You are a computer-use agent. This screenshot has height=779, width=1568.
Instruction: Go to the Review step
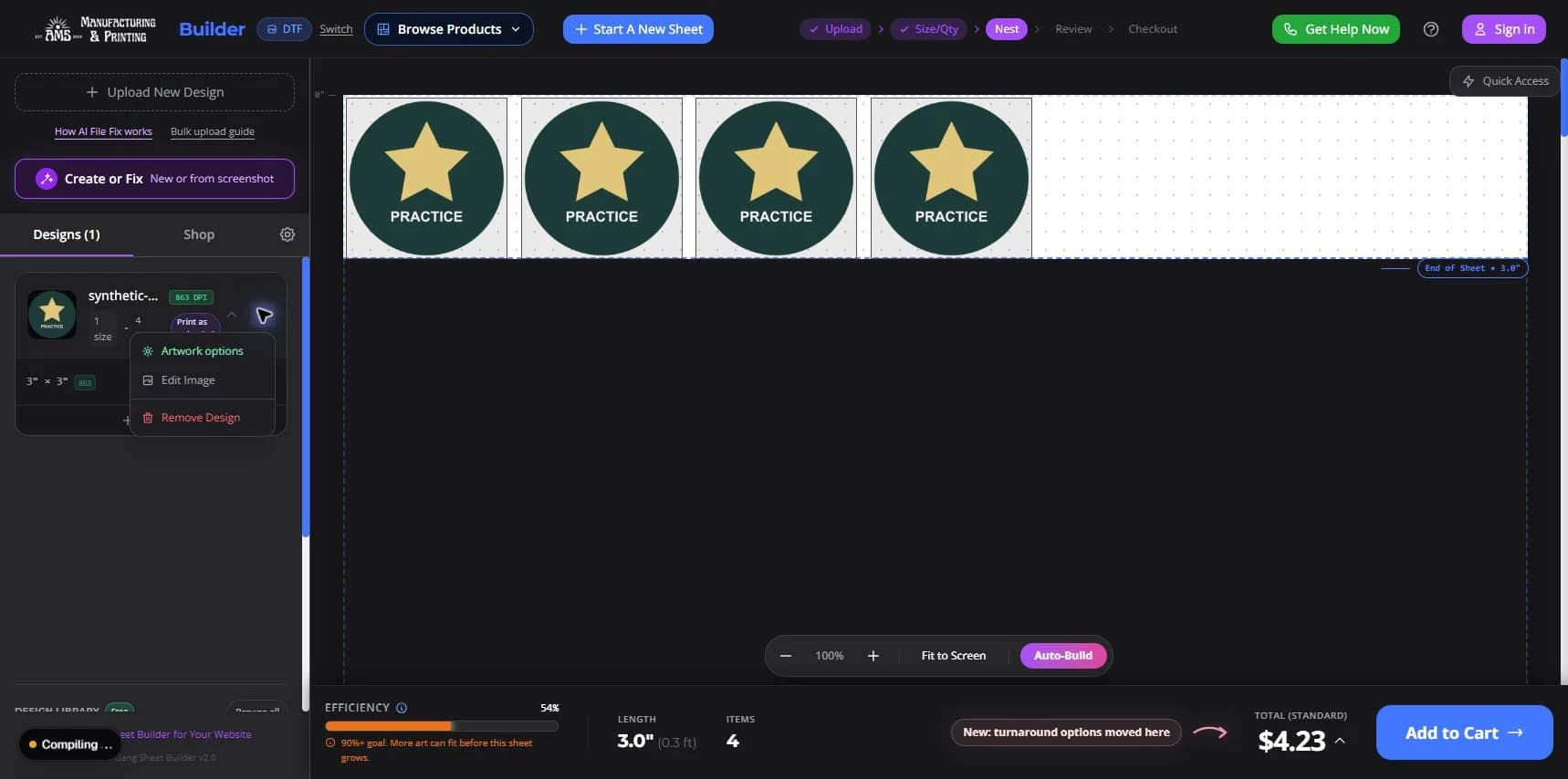tap(1073, 29)
